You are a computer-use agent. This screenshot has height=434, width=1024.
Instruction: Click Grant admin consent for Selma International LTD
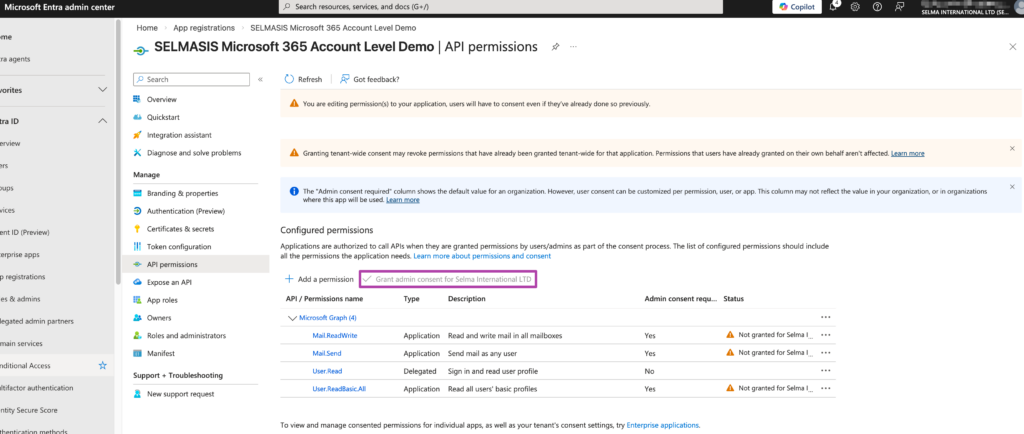(448, 279)
